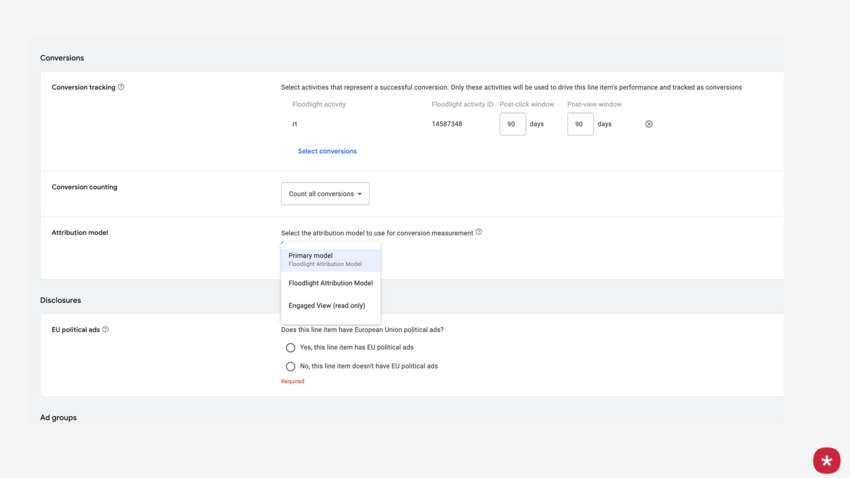Select Yes, this line item has EU political ads
Screen dimensions: 850x478
coord(291,348)
